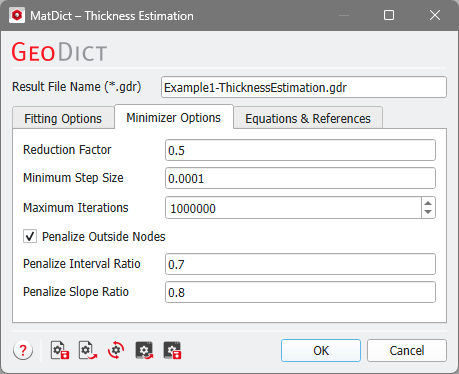
Task: Click the Maximum Iterations label
Action: pyautogui.click(x=76, y=208)
